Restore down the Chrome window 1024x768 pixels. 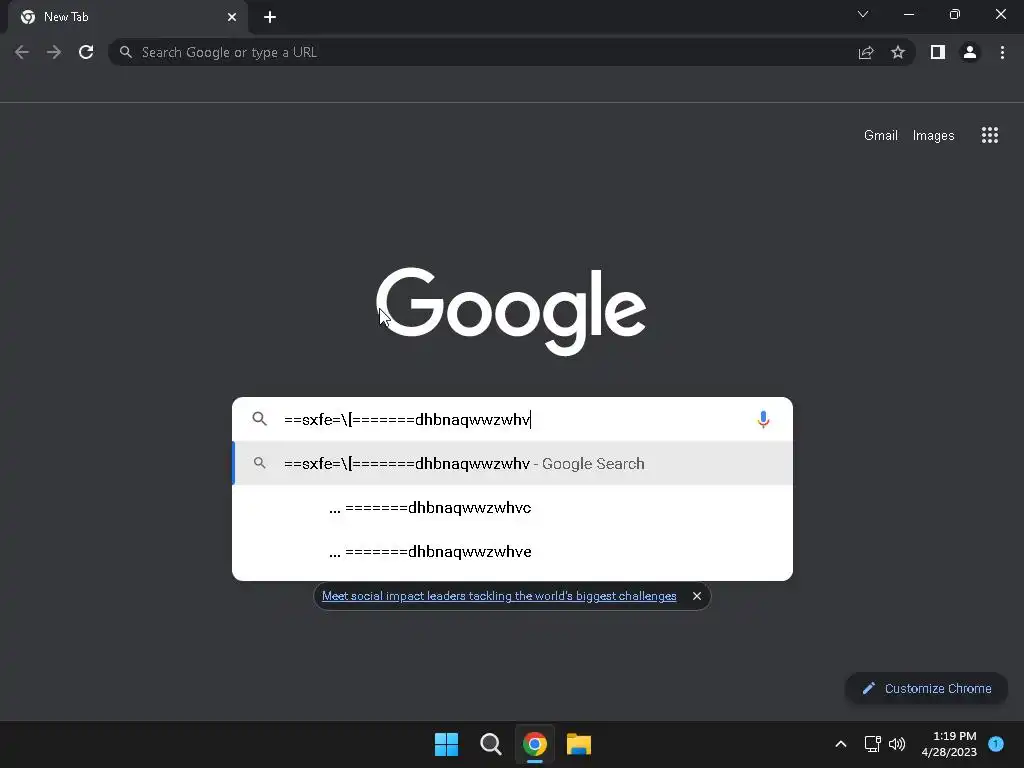[x=955, y=14]
